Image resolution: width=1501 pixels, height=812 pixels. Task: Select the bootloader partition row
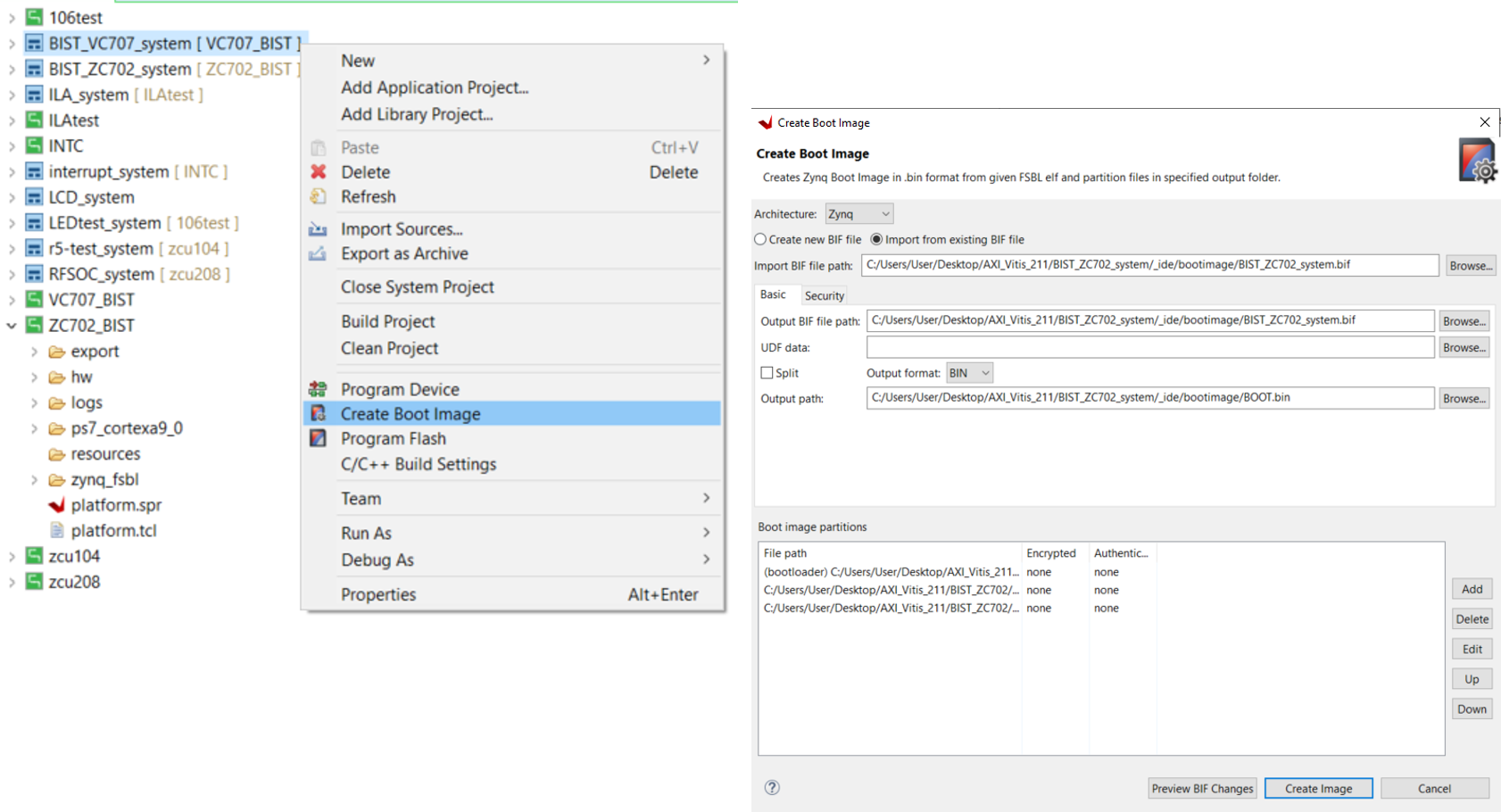pyautogui.click(x=1100, y=572)
